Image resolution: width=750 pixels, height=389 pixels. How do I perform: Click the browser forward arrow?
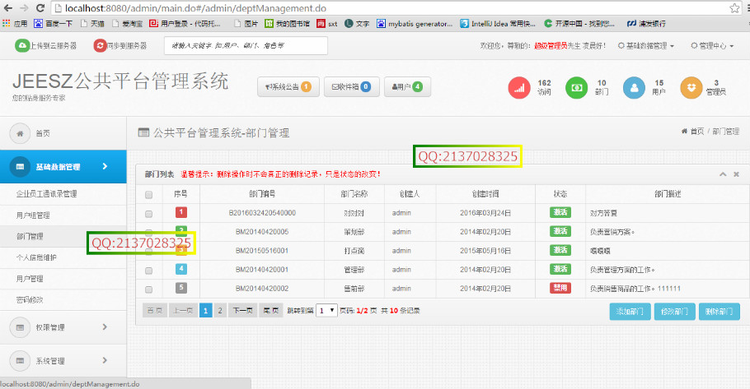point(24,8)
